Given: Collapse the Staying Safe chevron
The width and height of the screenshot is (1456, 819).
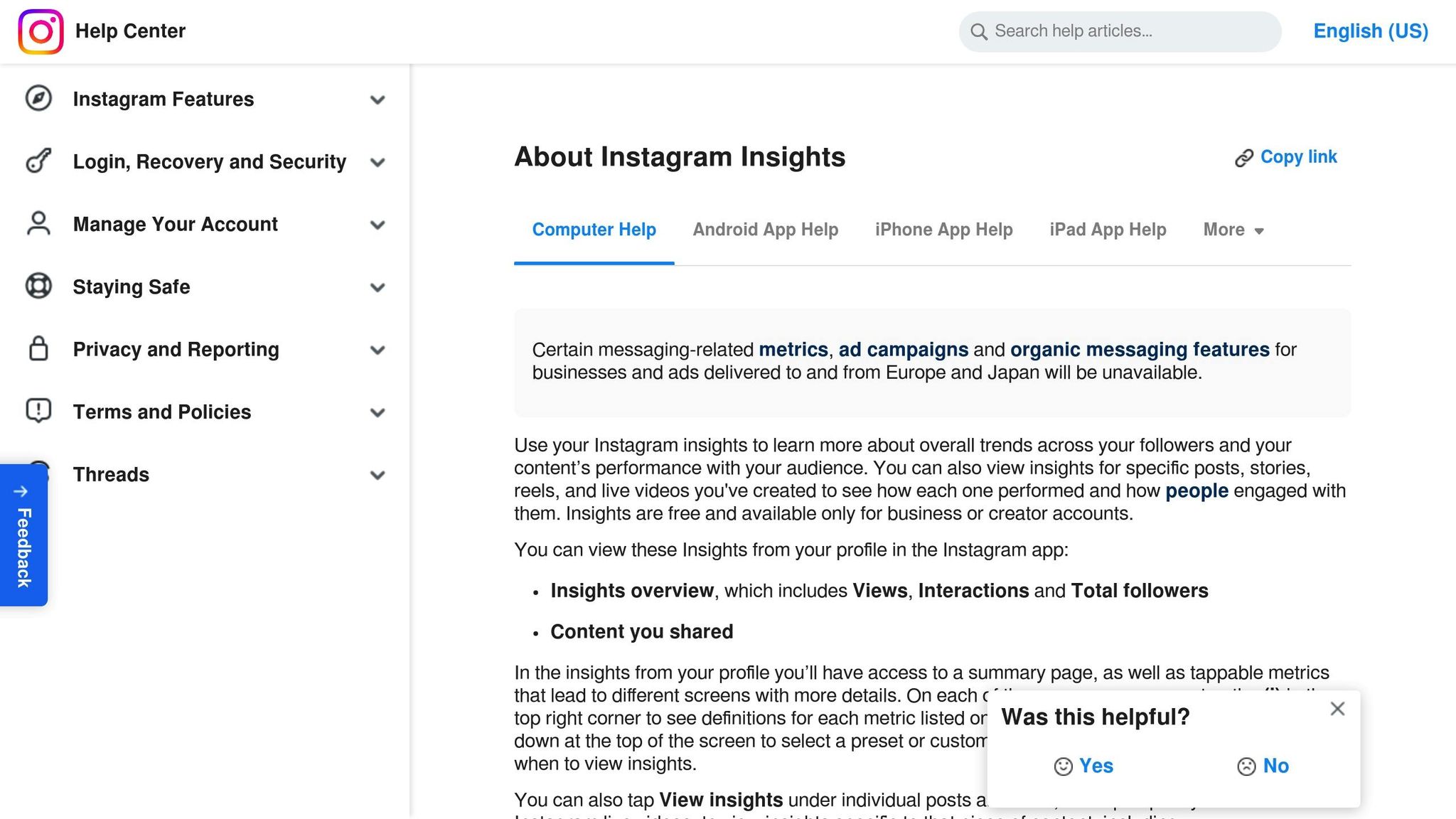Looking at the screenshot, I should 378,287.
